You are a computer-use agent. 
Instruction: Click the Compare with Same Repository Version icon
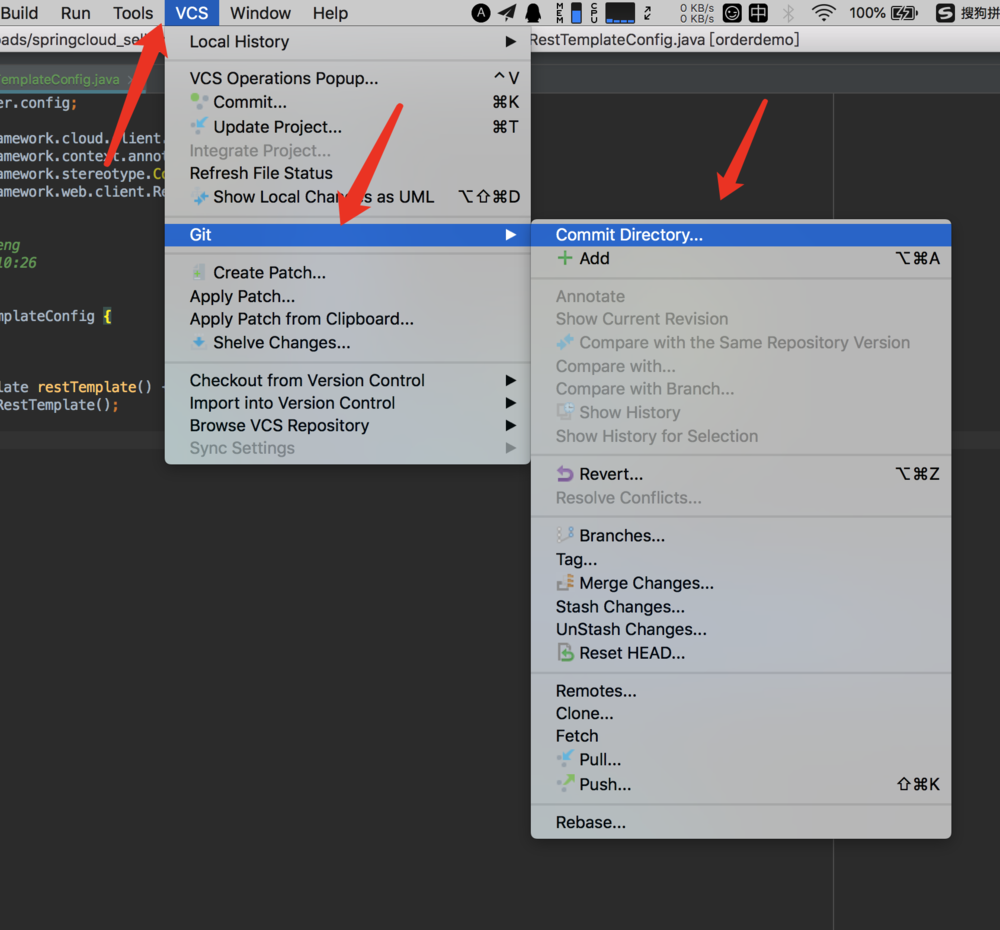click(x=564, y=343)
